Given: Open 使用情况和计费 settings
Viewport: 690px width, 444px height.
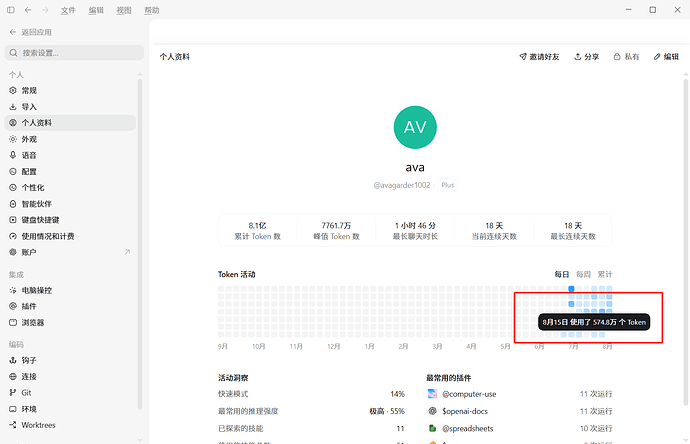Looking at the screenshot, I should 70,236.
